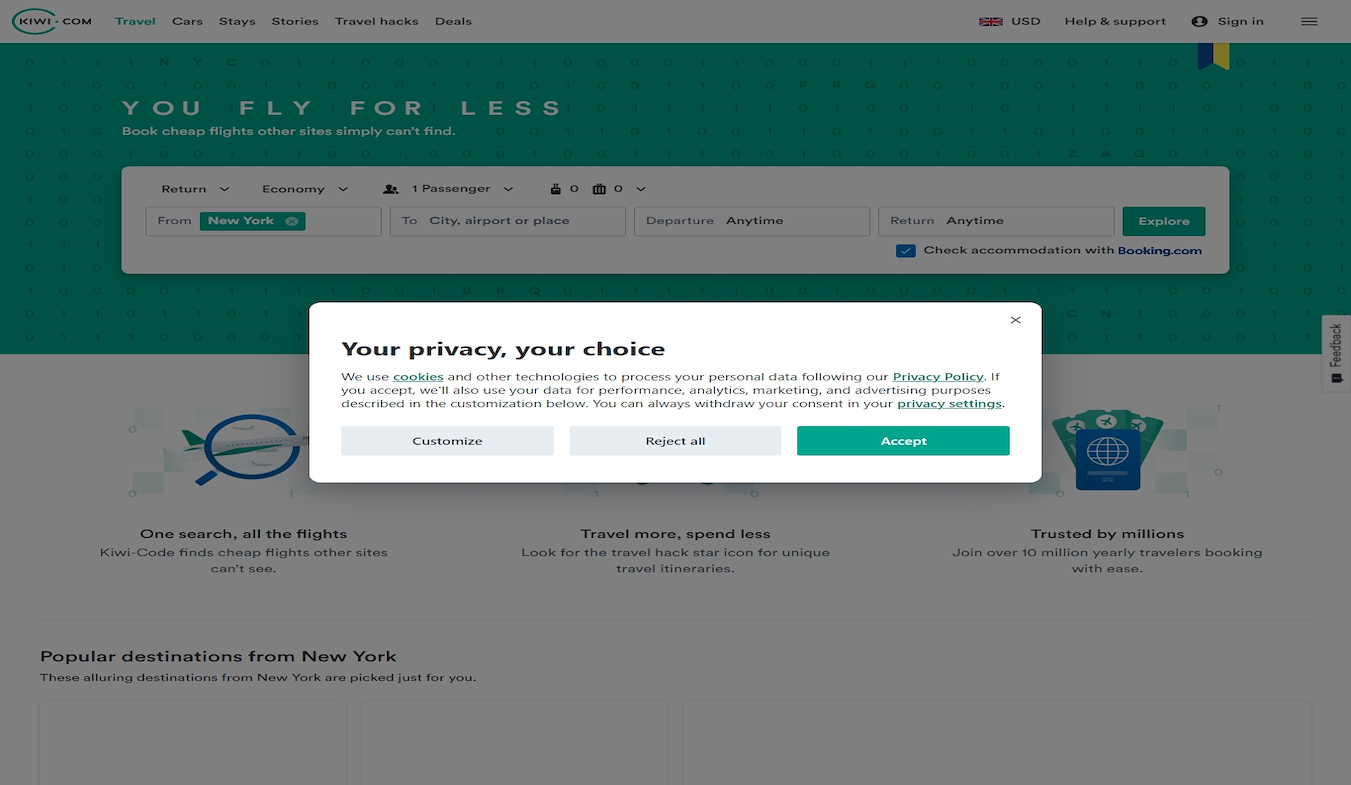The width and height of the screenshot is (1351, 785).
Task: Click the Ukraine ribbon badge
Action: pos(1213,56)
